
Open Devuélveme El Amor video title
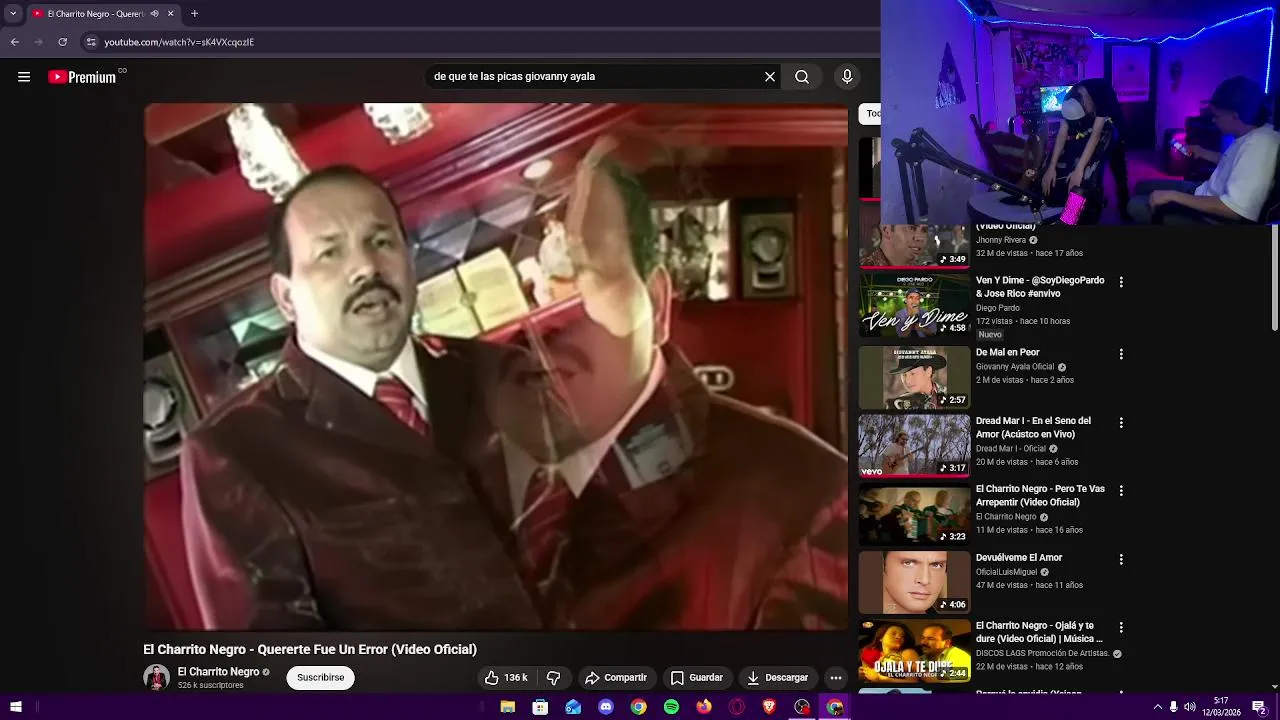[1019, 558]
